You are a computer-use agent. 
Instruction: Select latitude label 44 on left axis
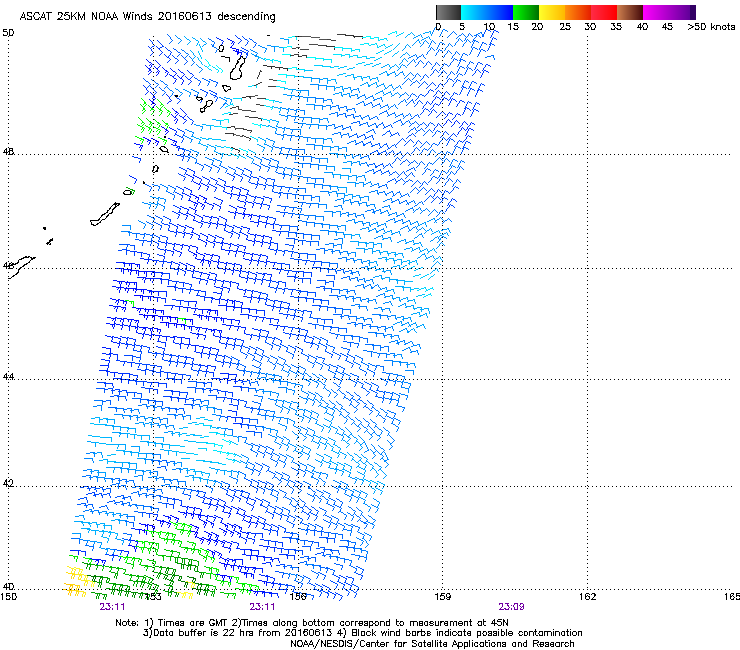pos(8,377)
